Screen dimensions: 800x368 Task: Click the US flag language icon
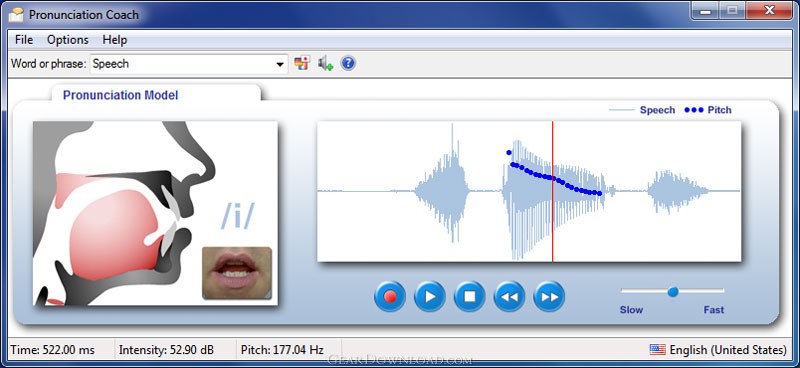(658, 350)
